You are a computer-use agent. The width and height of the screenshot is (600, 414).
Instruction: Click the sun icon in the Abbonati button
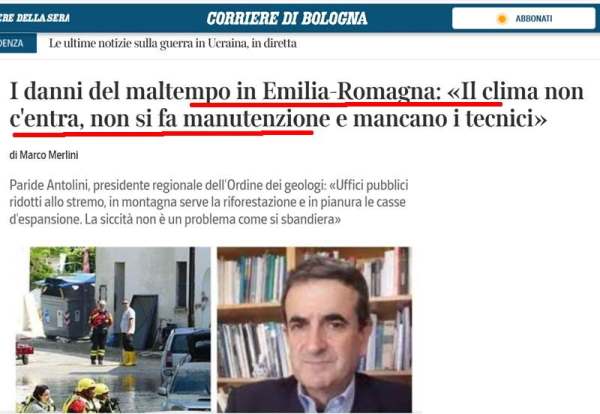[x=502, y=19]
